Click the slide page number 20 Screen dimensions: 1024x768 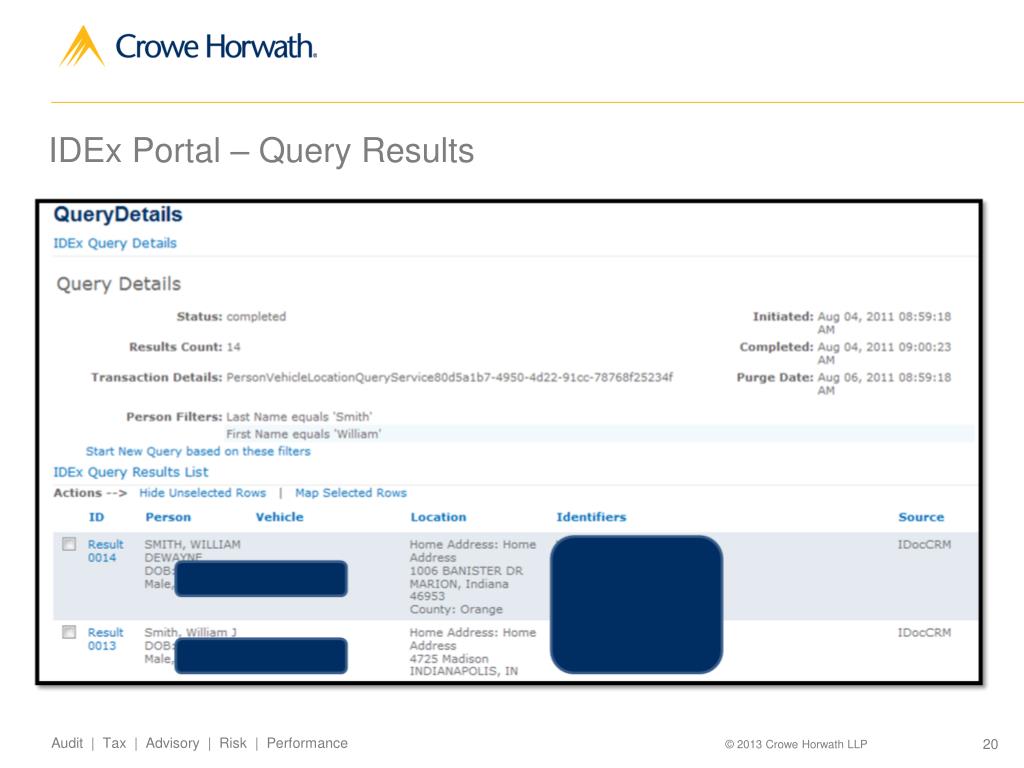990,744
